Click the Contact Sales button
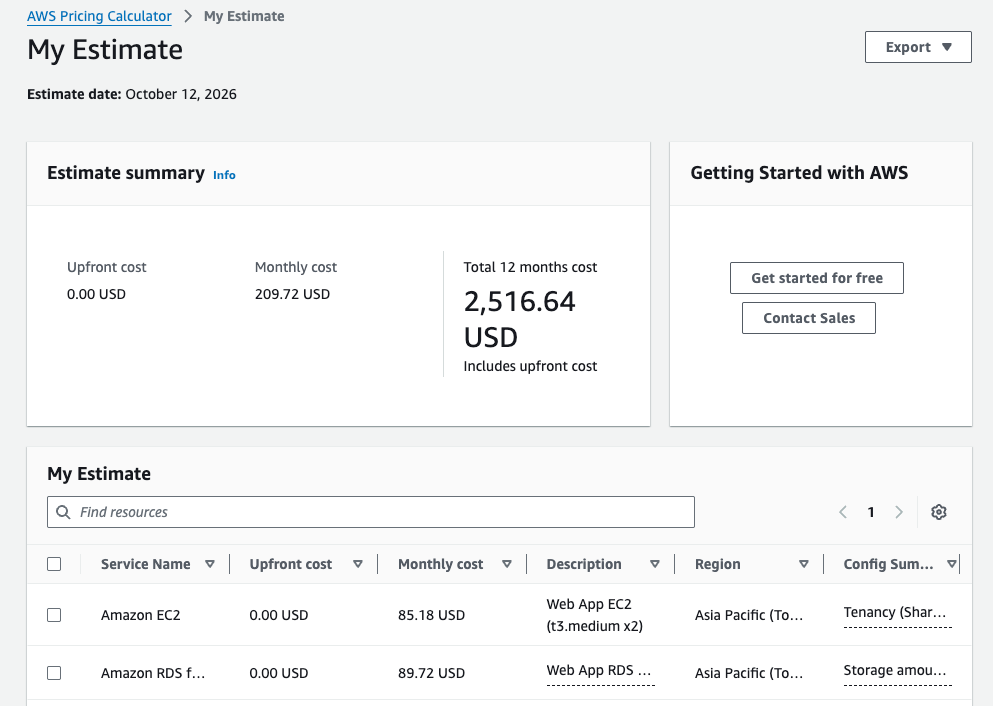Image resolution: width=993 pixels, height=706 pixels. click(x=809, y=318)
